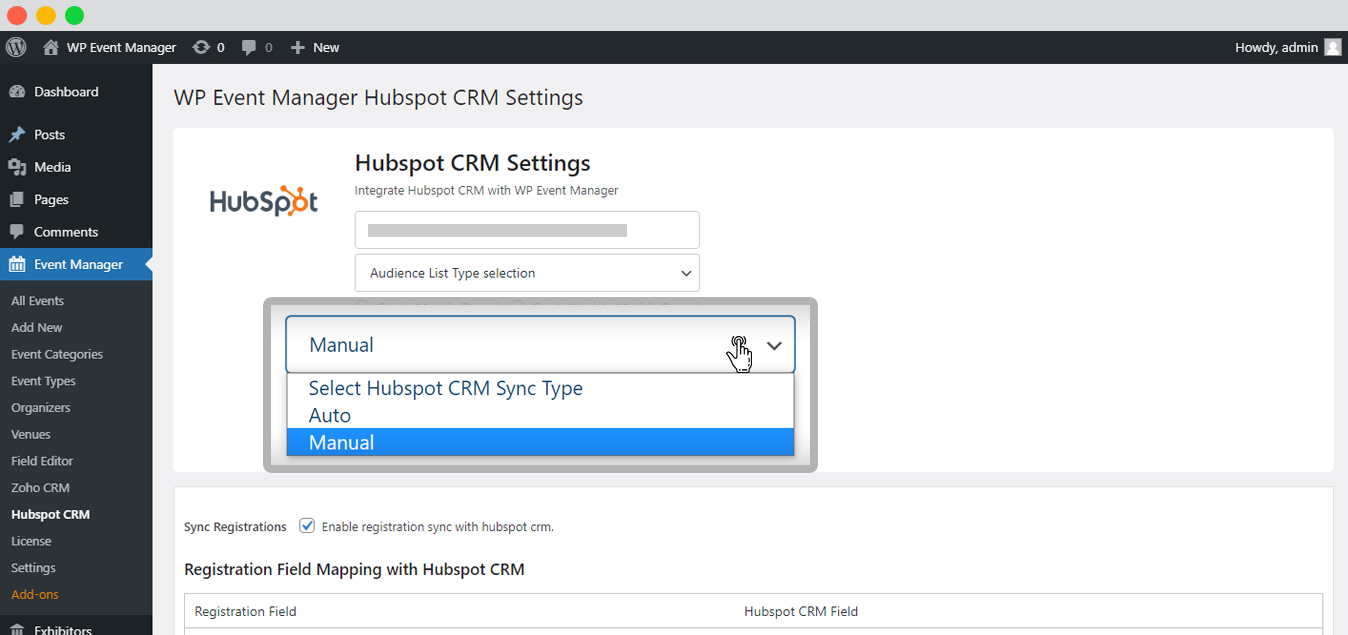Open Event Categories
Screen dimensions: 1348x635
tap(57, 354)
